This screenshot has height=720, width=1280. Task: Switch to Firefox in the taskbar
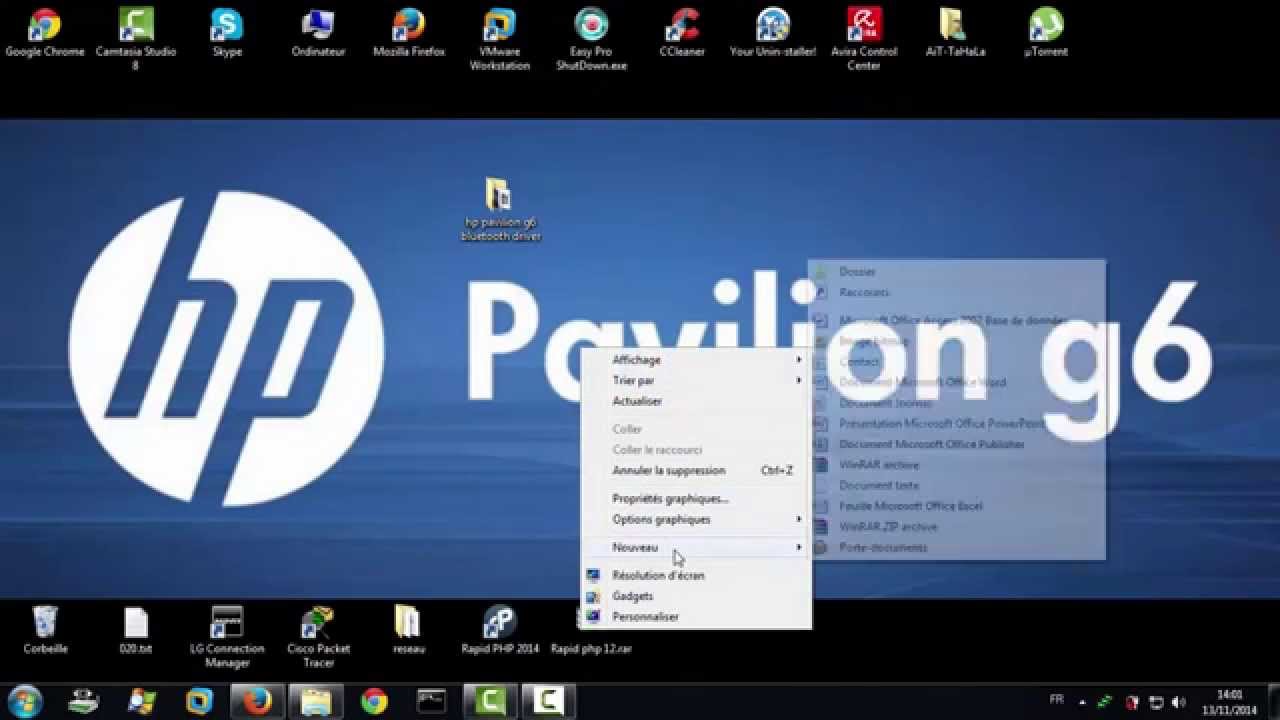257,701
